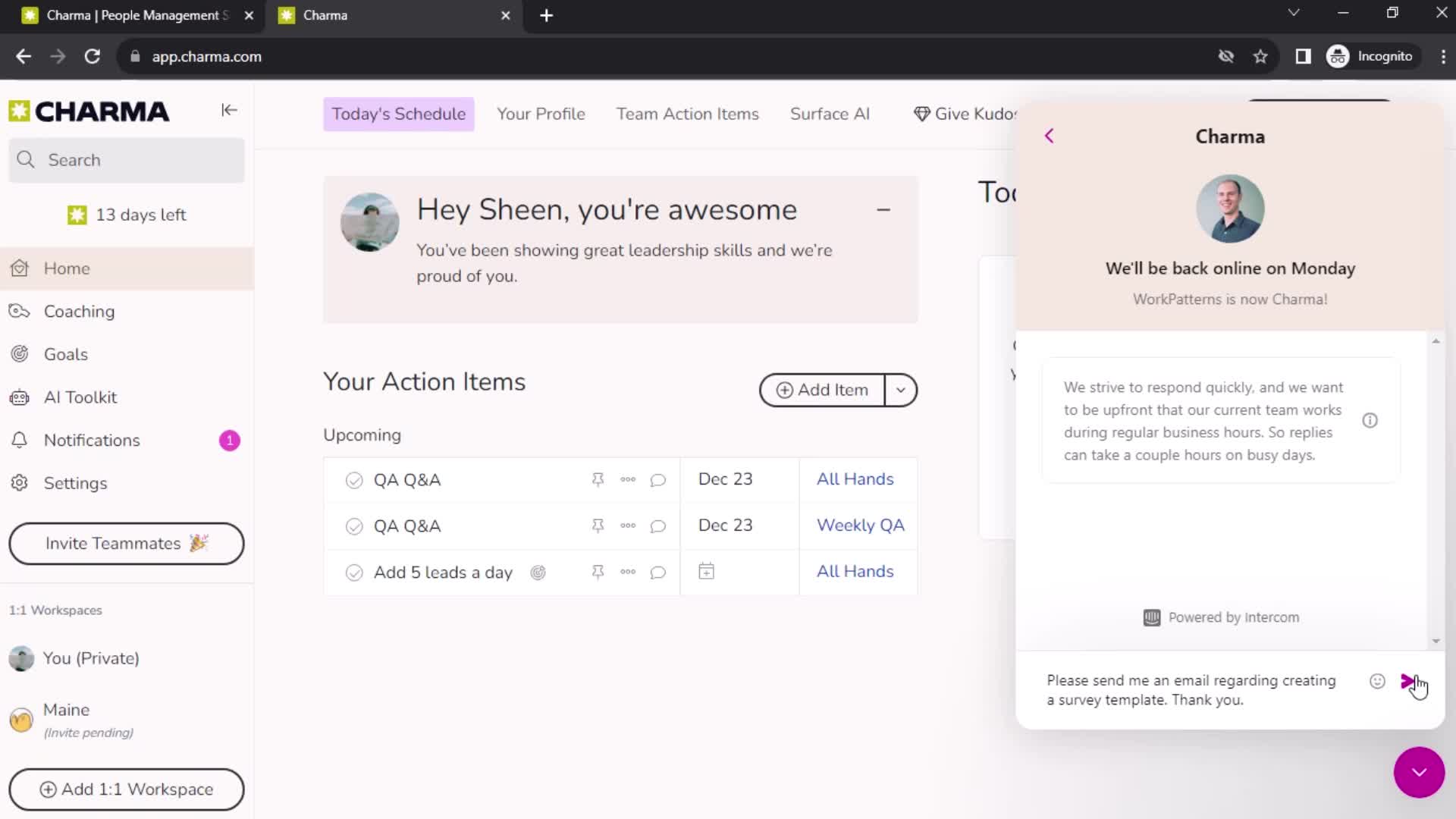Click Sheen's profile photo in welcome card

(370, 222)
